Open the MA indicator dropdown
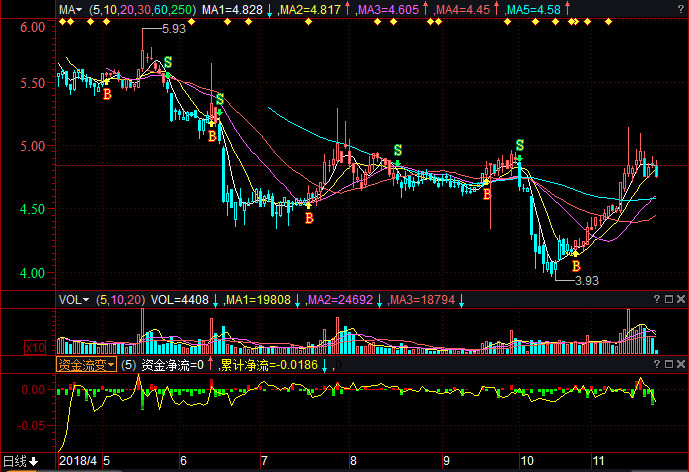689x472 pixels. pyautogui.click(x=69, y=8)
